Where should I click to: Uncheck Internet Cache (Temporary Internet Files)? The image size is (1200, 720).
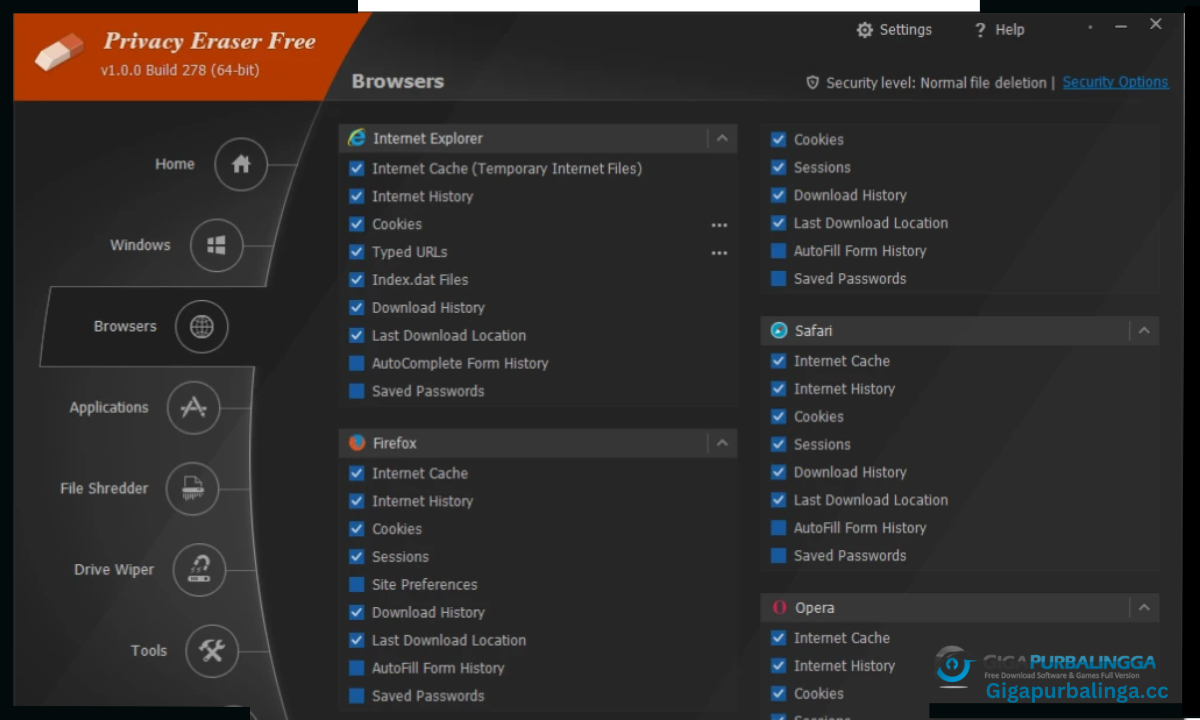coord(357,169)
